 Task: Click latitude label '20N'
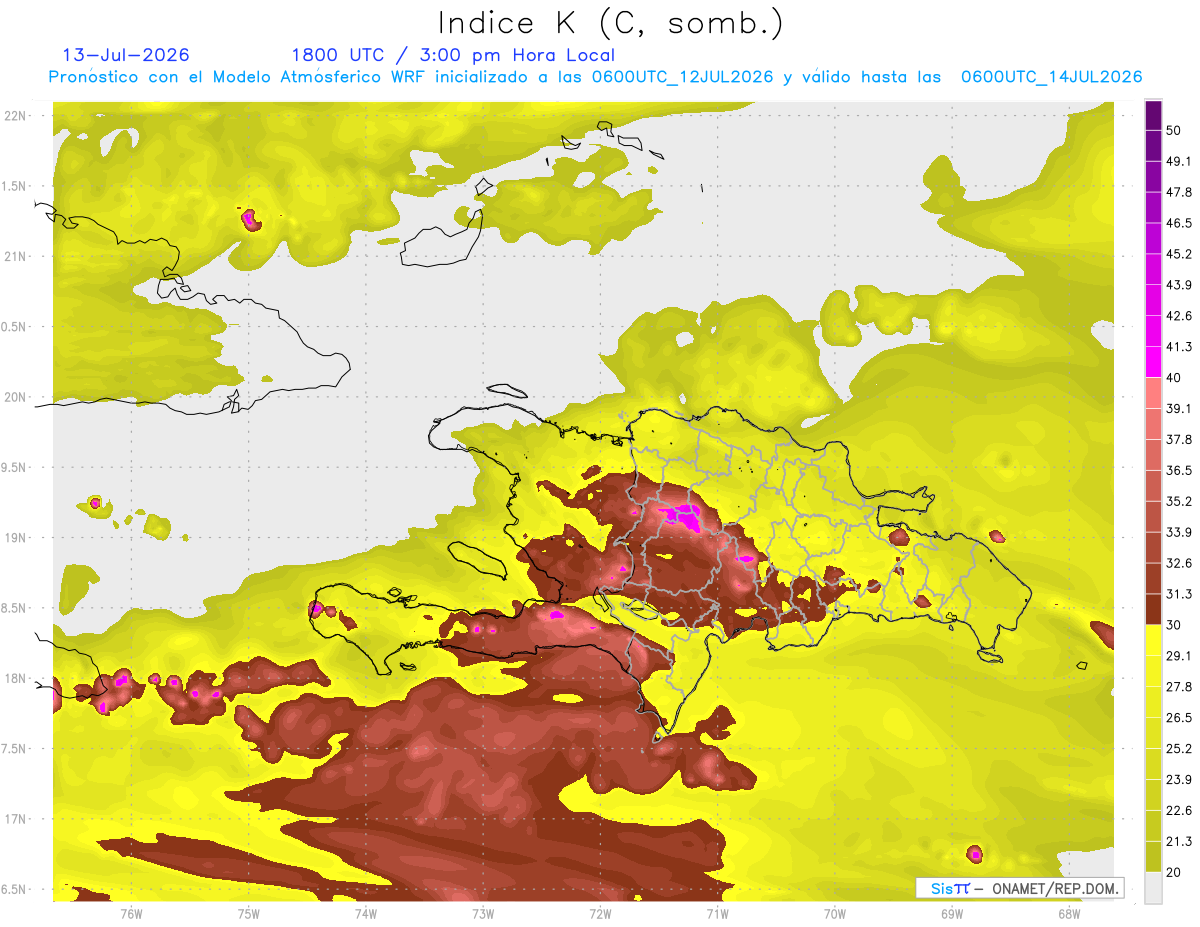point(17,397)
